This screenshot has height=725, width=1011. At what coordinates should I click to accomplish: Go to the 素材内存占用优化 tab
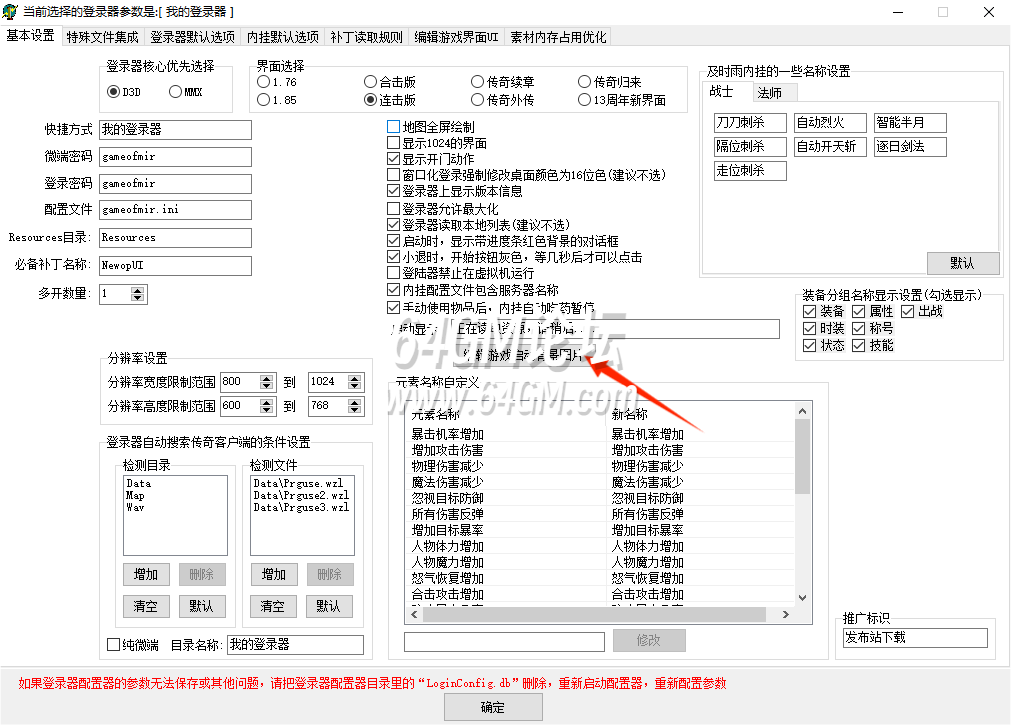pyautogui.click(x=558, y=37)
